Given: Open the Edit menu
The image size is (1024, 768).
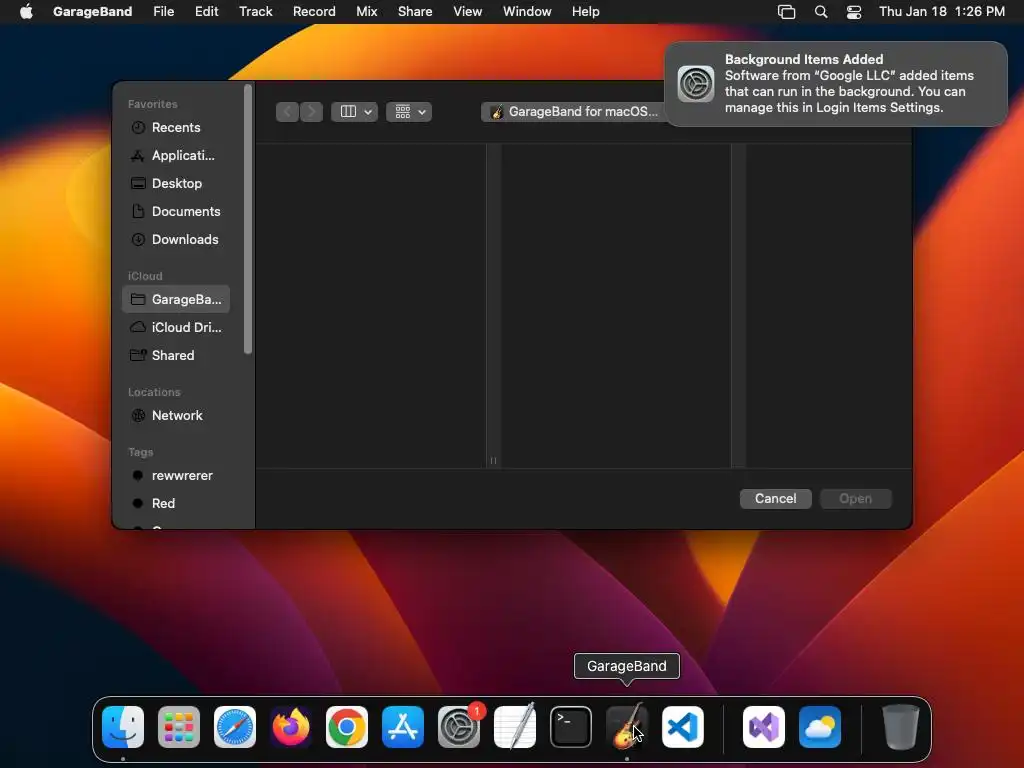Looking at the screenshot, I should [x=206, y=12].
